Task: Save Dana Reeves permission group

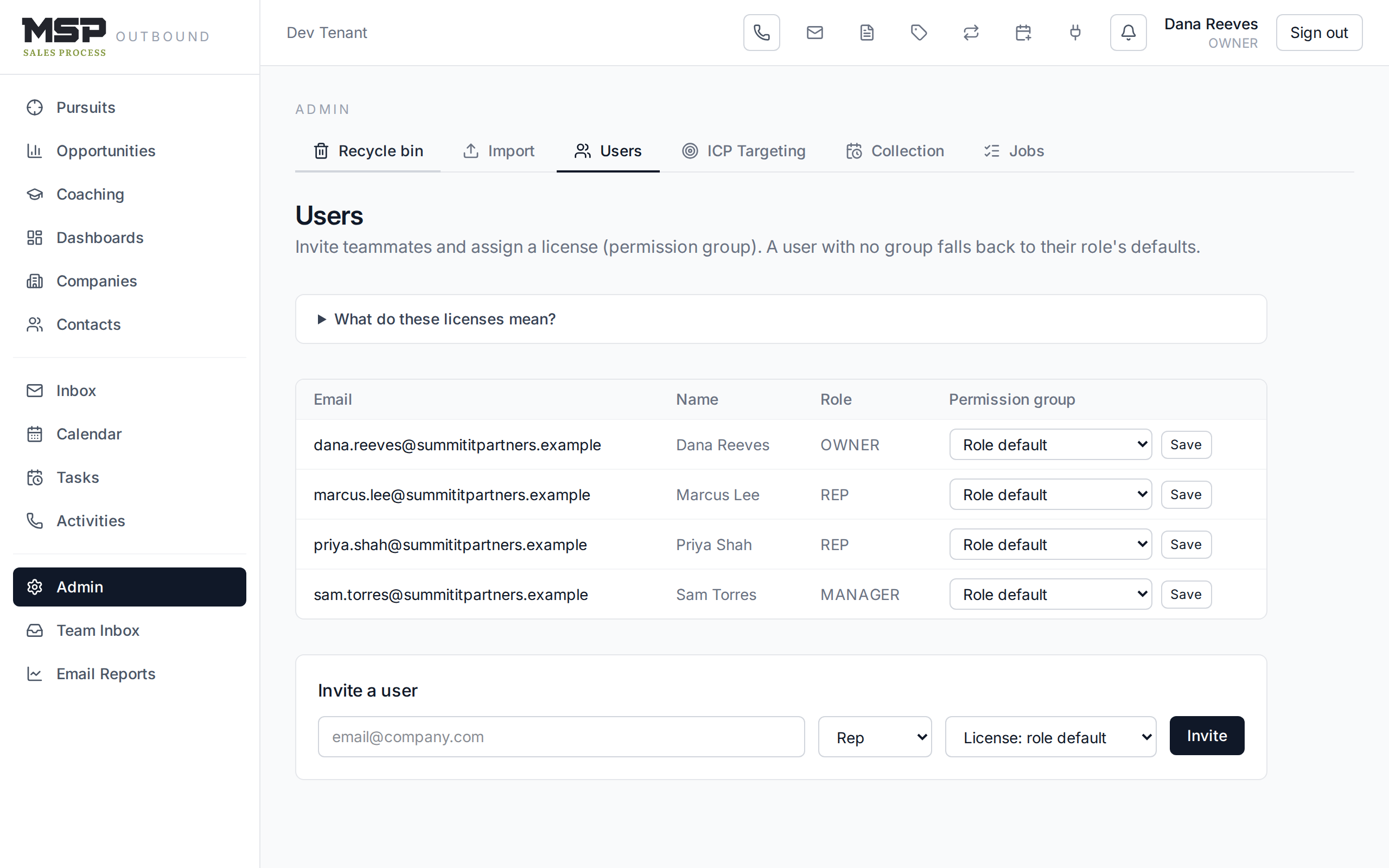Action: 1186,444
